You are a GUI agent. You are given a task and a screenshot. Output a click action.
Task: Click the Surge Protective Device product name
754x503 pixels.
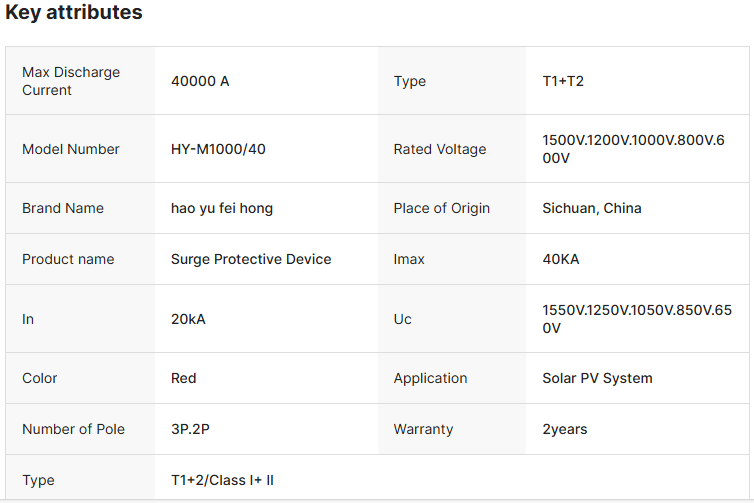pyautogui.click(x=251, y=259)
